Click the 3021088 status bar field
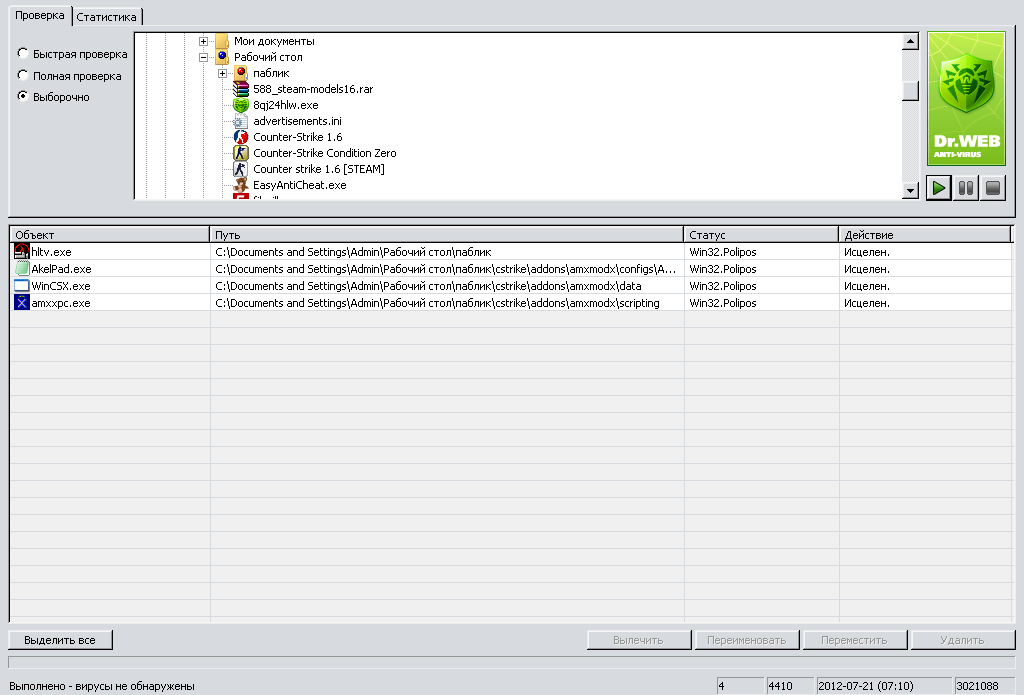The height and width of the screenshot is (695, 1024). (984, 686)
